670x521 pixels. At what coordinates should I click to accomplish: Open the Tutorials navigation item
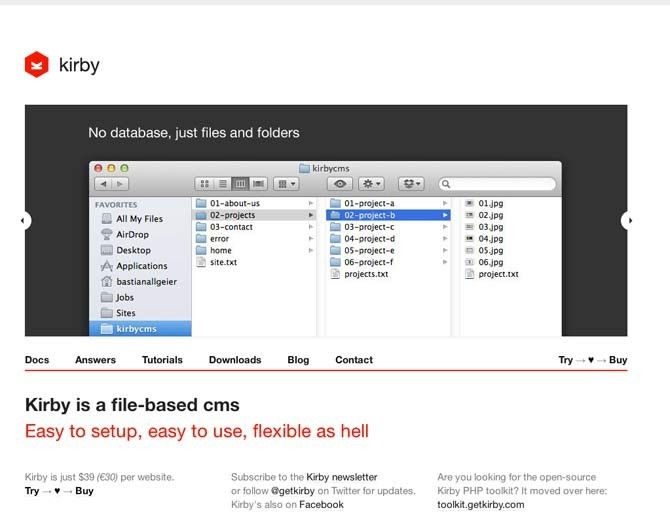tap(162, 360)
